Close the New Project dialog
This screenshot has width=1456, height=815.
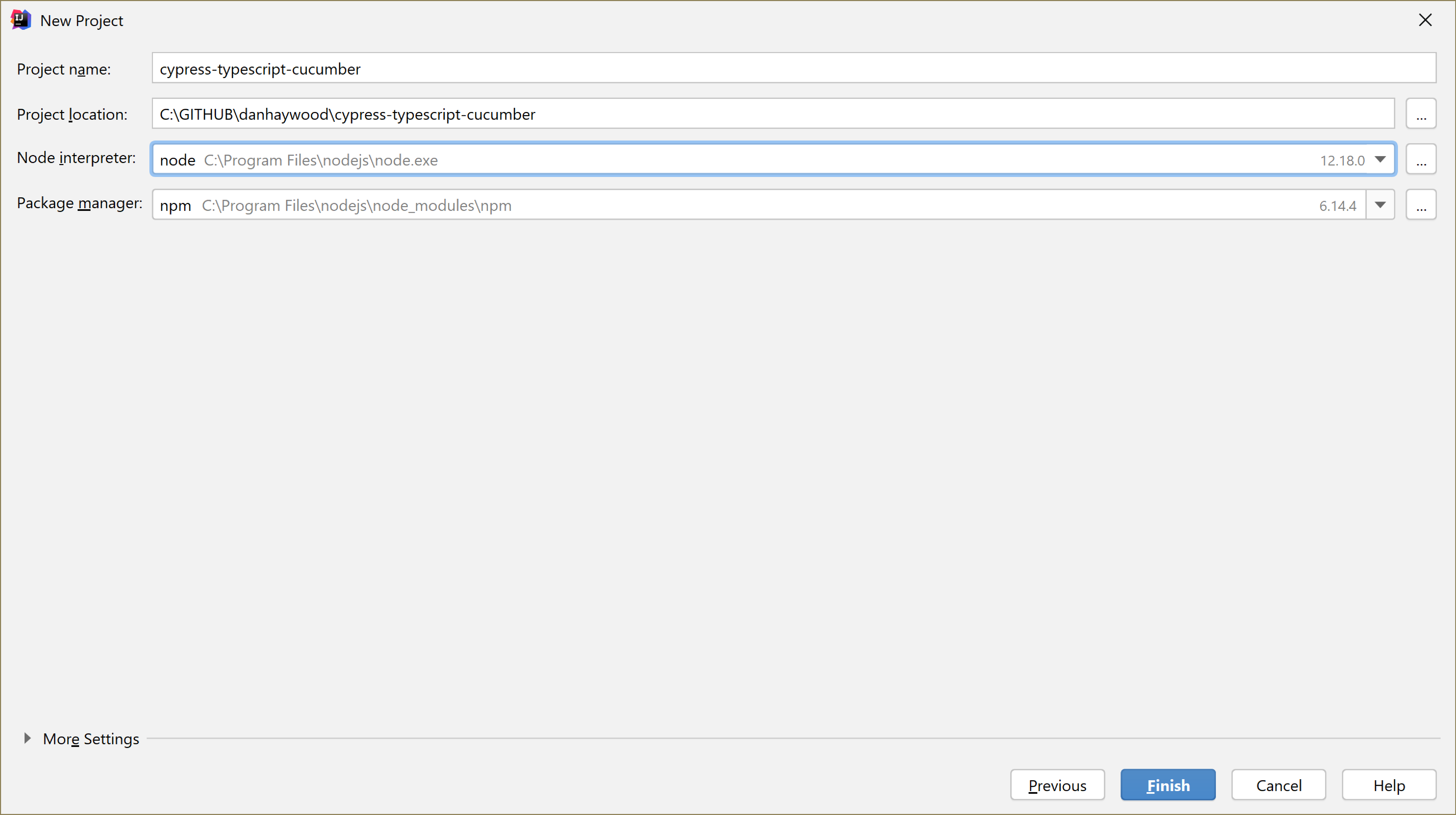click(1425, 20)
